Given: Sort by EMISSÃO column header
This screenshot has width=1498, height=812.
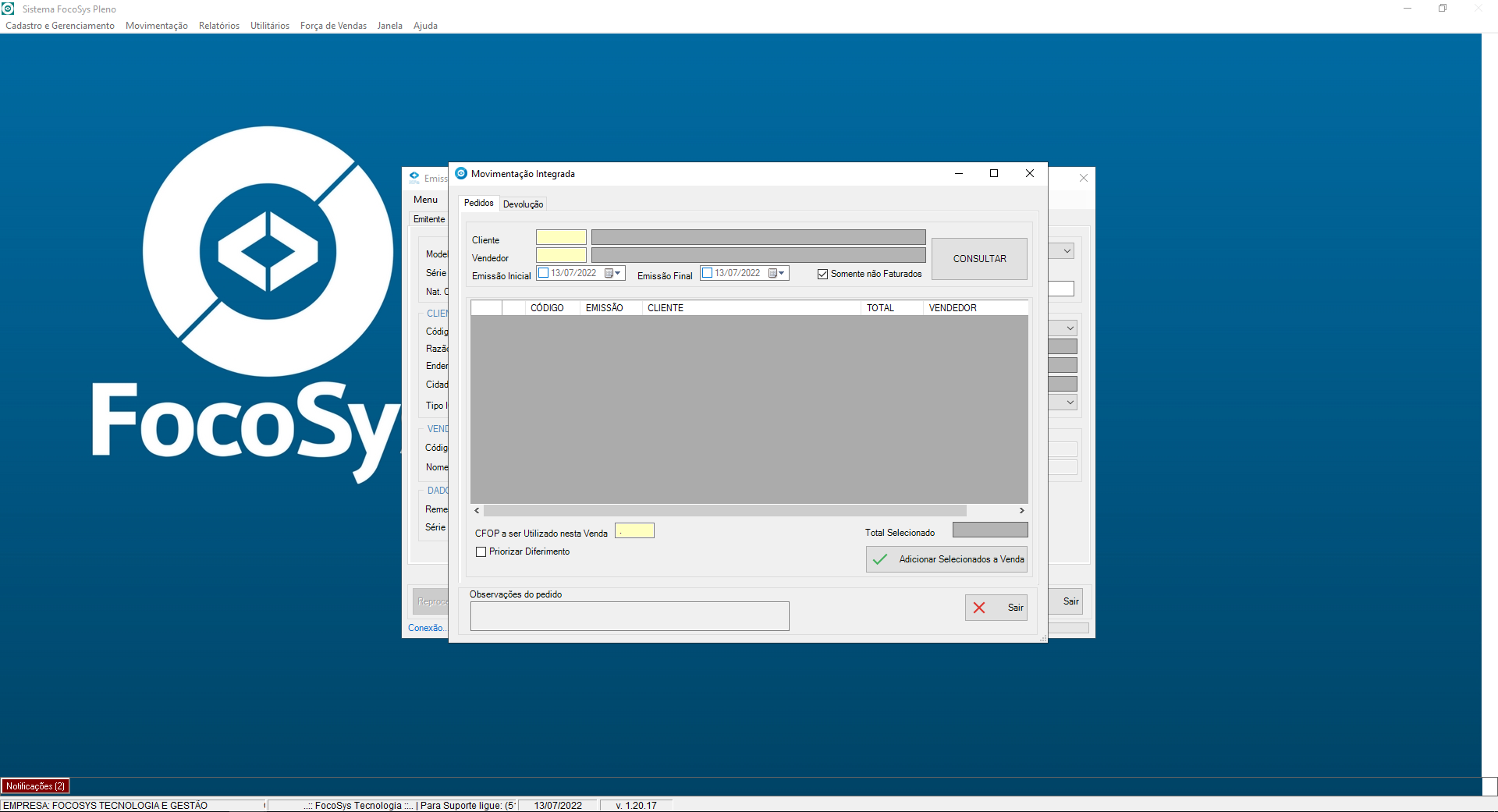Looking at the screenshot, I should click(x=611, y=308).
